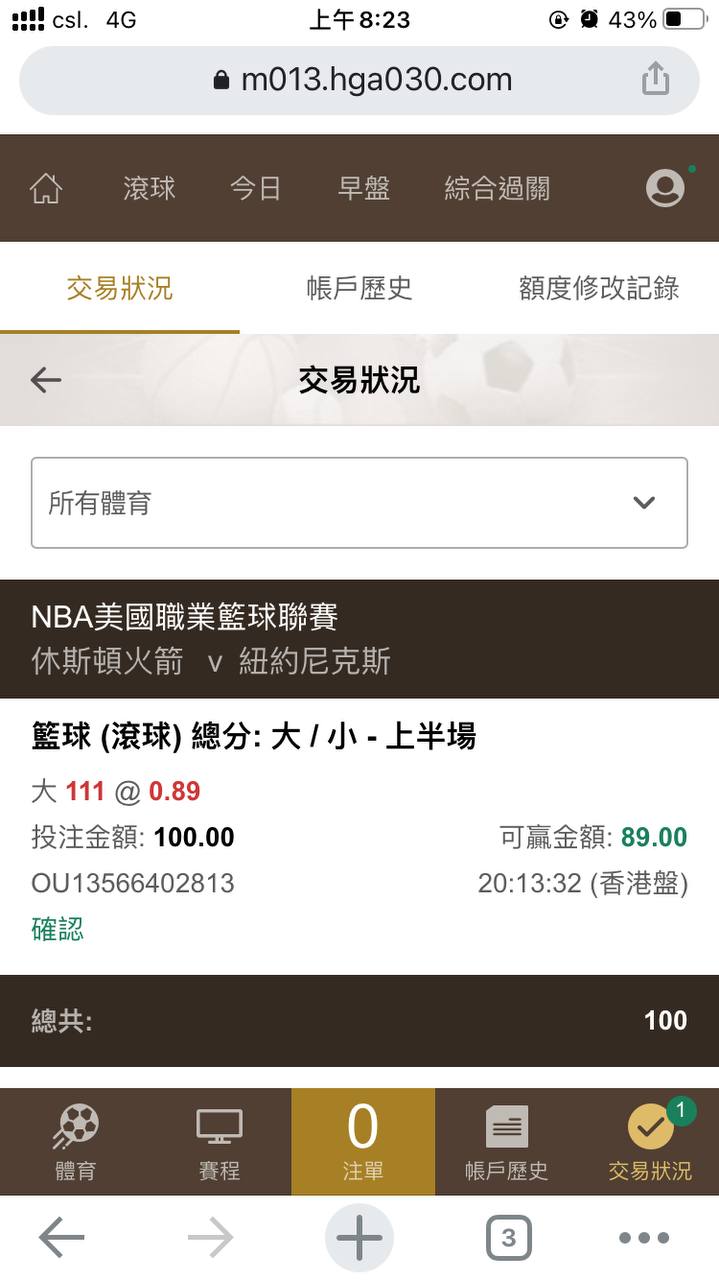Image resolution: width=719 pixels, height=1280 pixels.
Task: Select the 交易狀況 tab at top
Action: pyautogui.click(x=120, y=289)
